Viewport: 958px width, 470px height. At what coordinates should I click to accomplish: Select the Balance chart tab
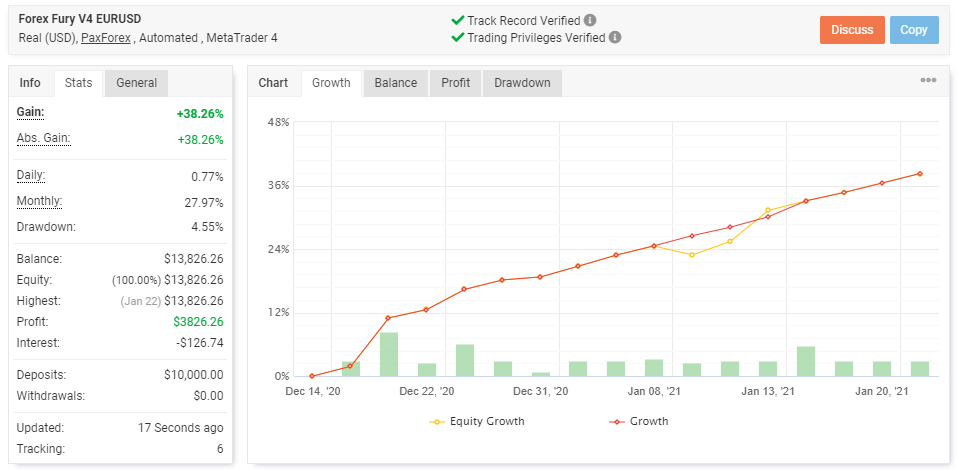[x=395, y=83]
